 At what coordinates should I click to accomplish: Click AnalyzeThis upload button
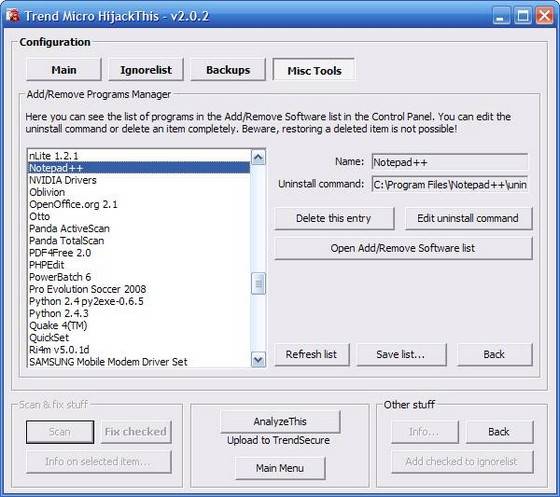pos(280,422)
